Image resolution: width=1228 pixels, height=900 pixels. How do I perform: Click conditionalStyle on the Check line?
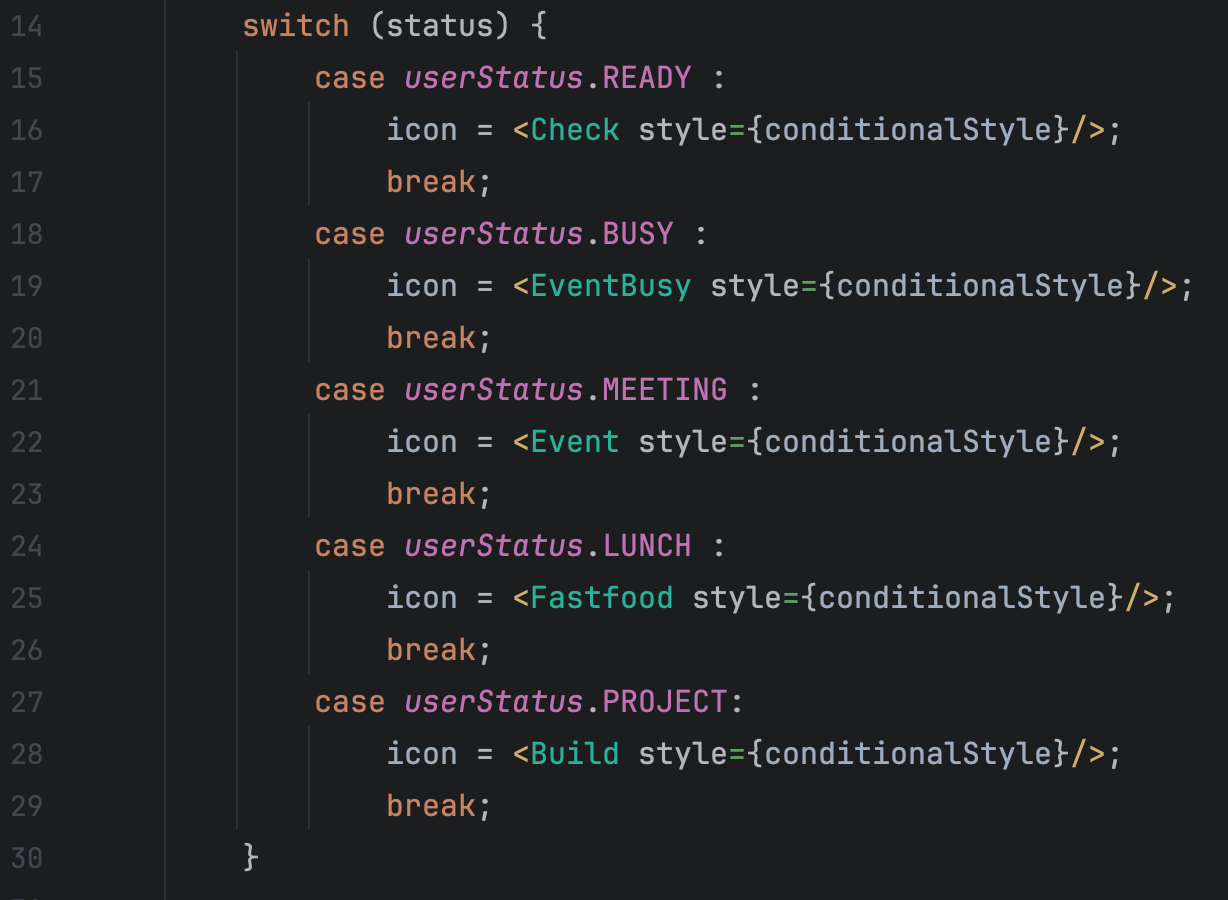(x=909, y=129)
